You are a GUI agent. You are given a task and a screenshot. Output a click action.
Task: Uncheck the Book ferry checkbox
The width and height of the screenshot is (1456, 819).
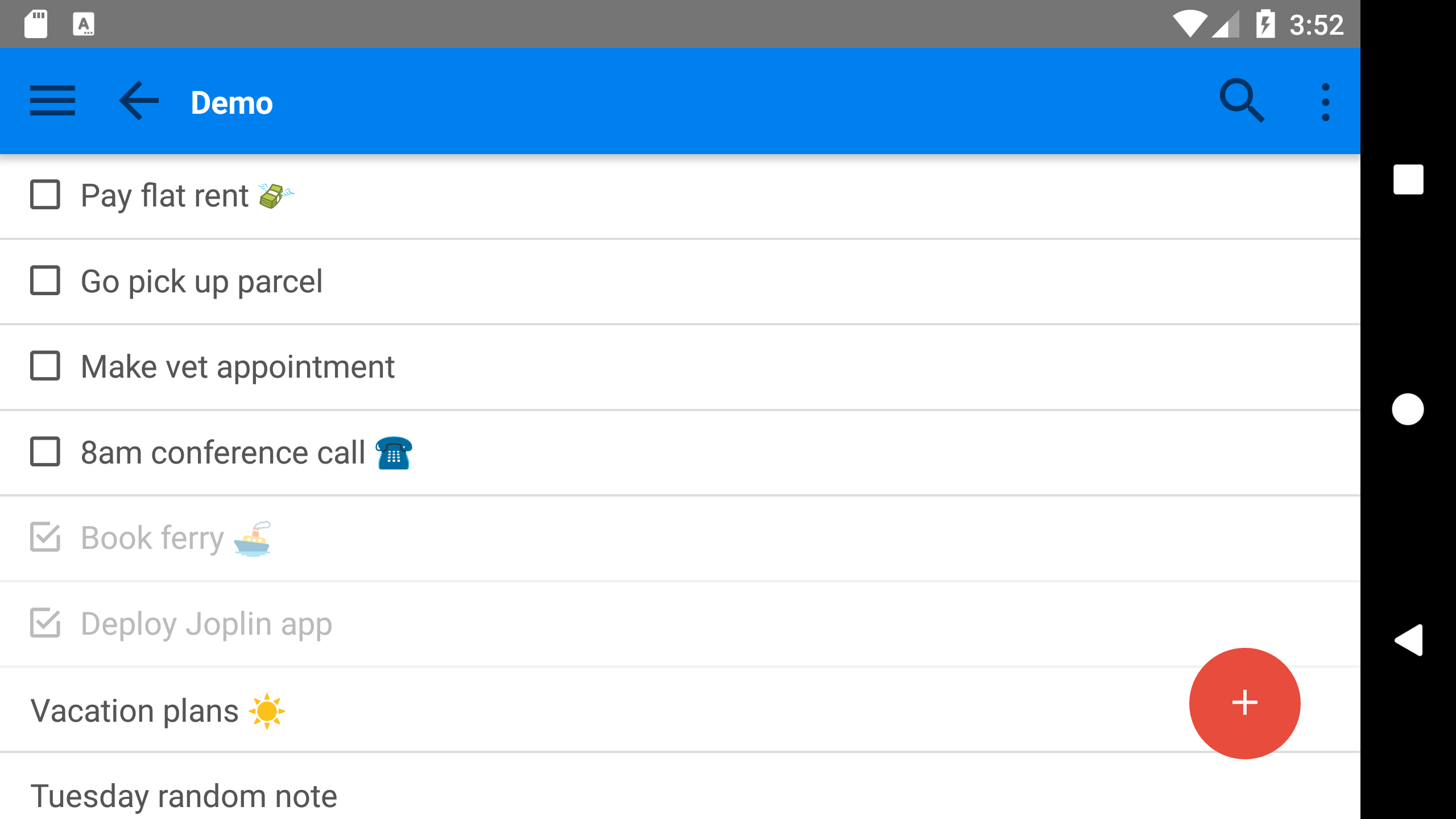coord(45,537)
